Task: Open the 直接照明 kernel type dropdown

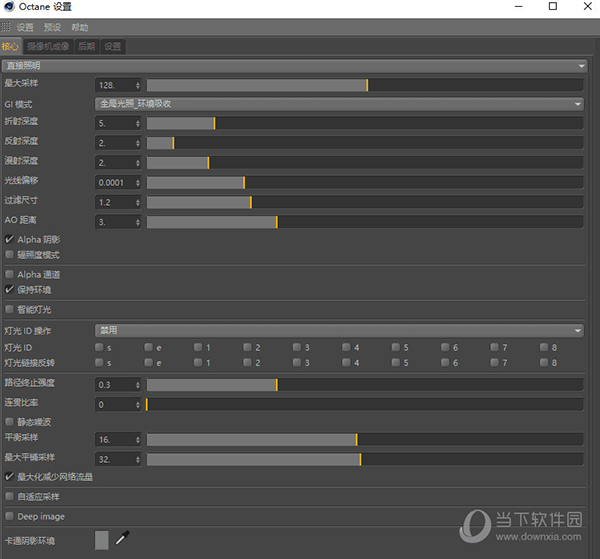Action: tap(294, 66)
